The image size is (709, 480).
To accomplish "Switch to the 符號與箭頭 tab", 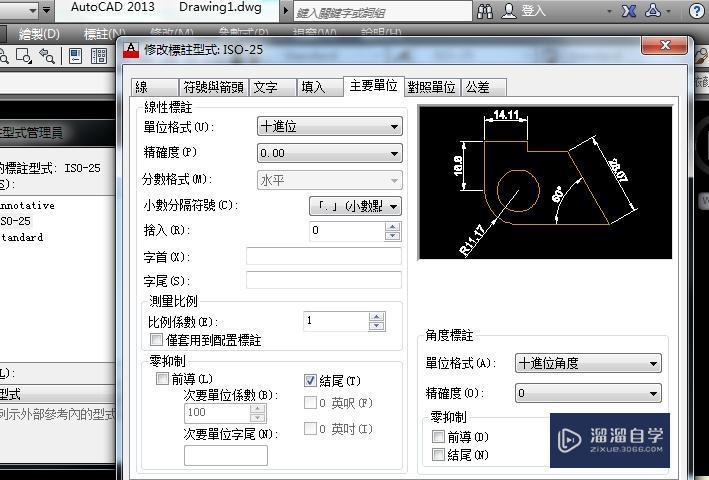I will [213, 87].
